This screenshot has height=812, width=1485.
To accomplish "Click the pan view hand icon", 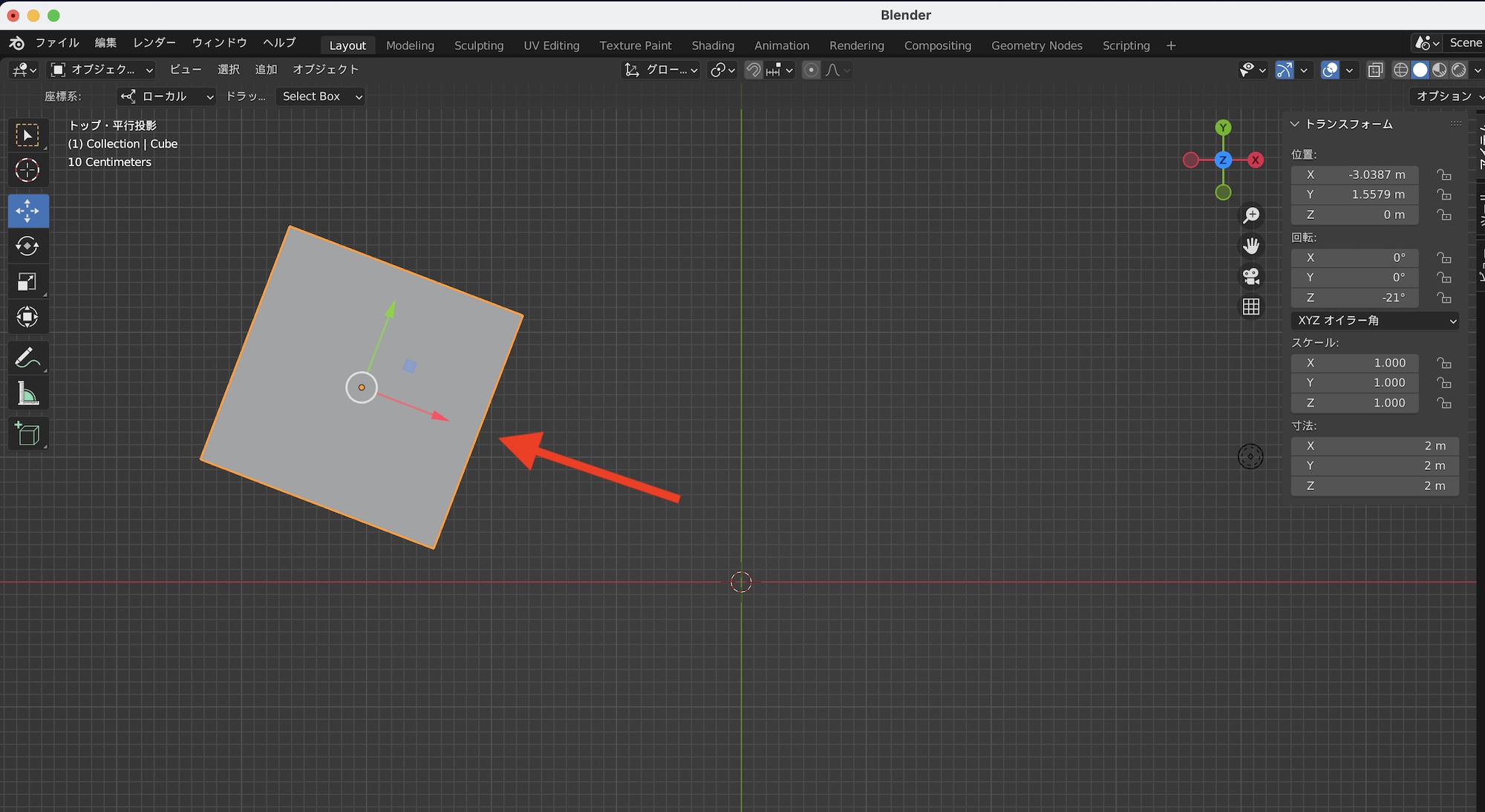I will (x=1251, y=246).
